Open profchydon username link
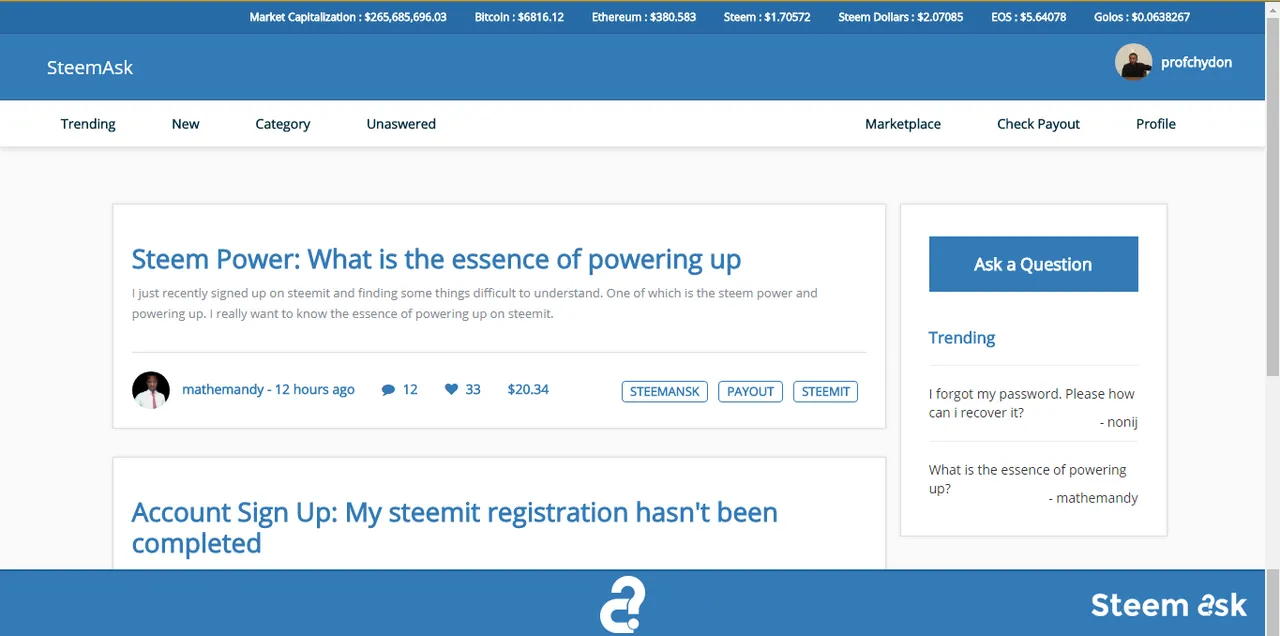 [1196, 62]
